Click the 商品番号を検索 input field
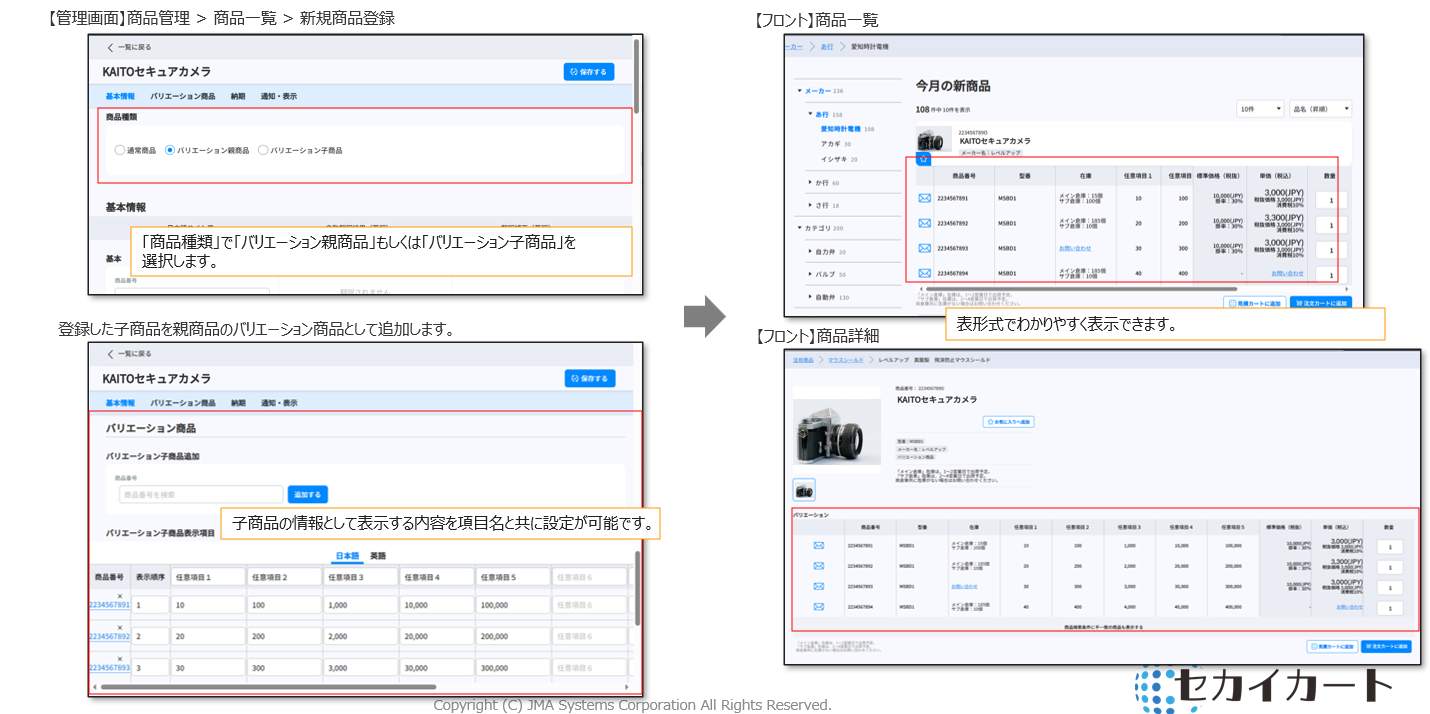Screen dimensions: 1430x714 coord(200,494)
